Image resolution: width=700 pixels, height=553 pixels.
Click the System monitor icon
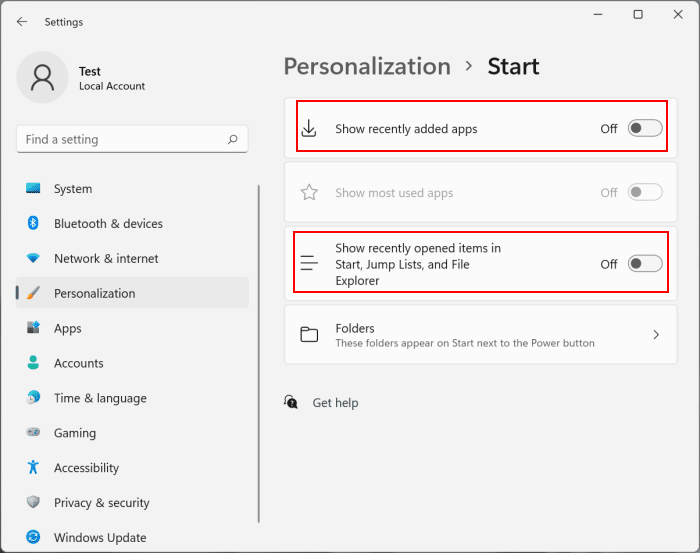click(x=33, y=188)
